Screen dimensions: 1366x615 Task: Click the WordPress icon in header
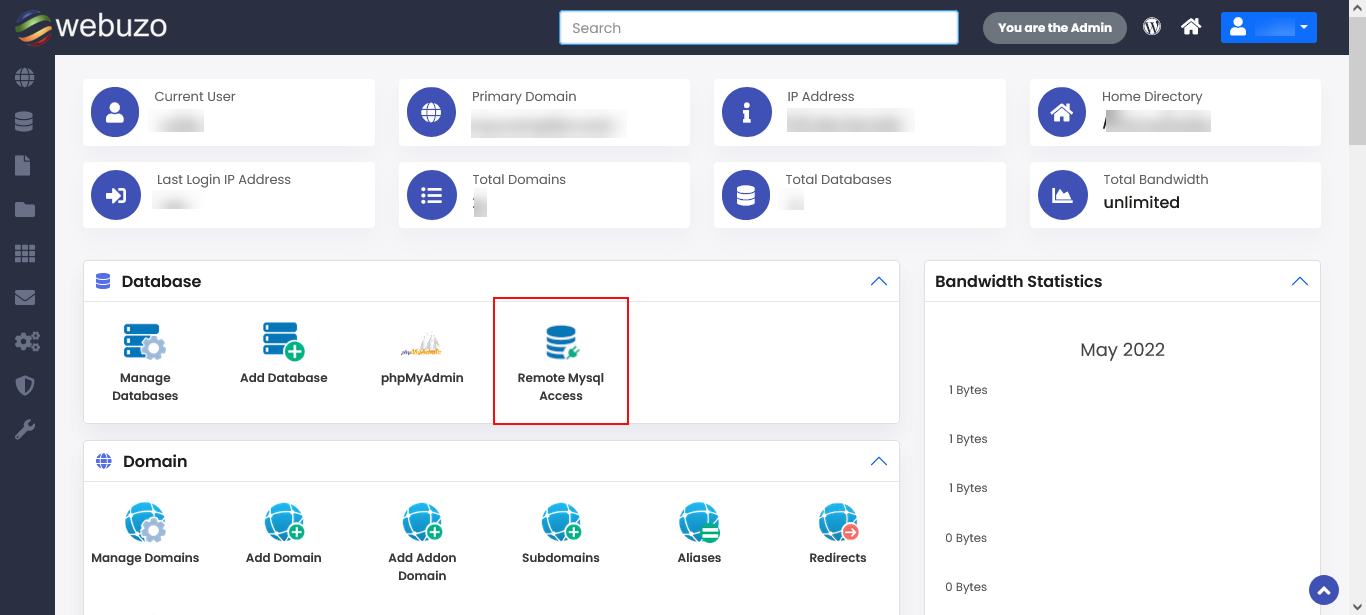(x=1152, y=27)
